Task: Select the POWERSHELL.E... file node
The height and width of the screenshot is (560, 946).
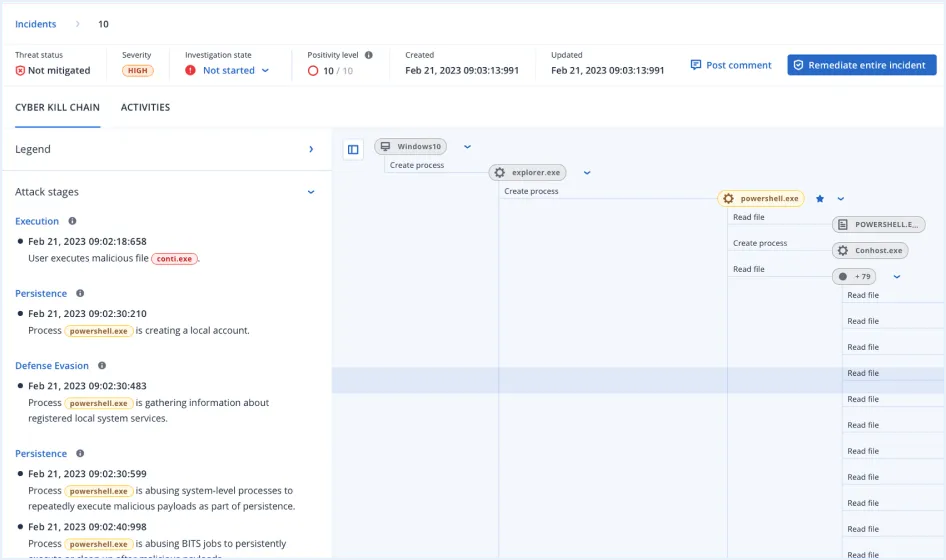Action: point(878,224)
